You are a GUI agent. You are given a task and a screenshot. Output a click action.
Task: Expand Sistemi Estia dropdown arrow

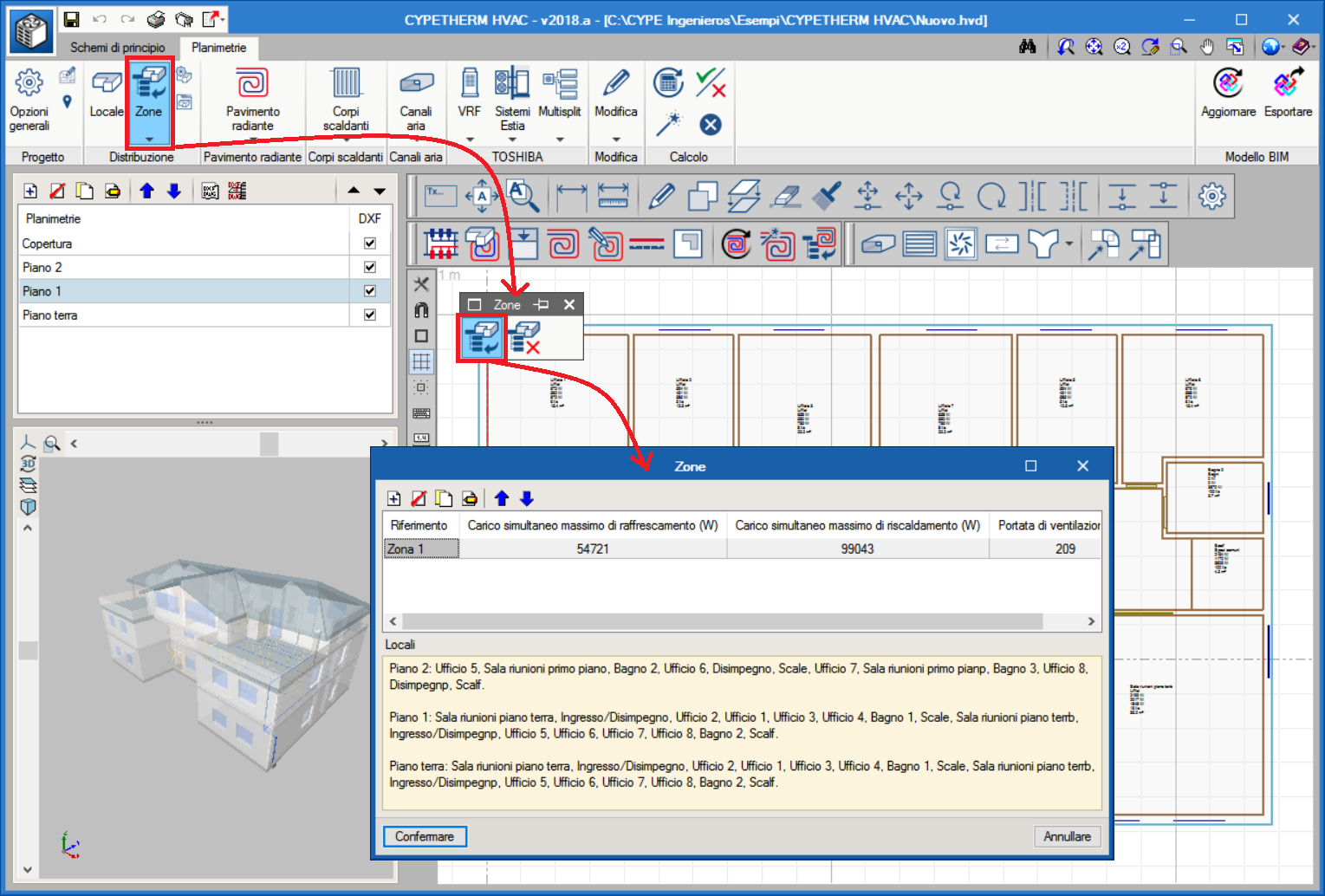(x=512, y=139)
